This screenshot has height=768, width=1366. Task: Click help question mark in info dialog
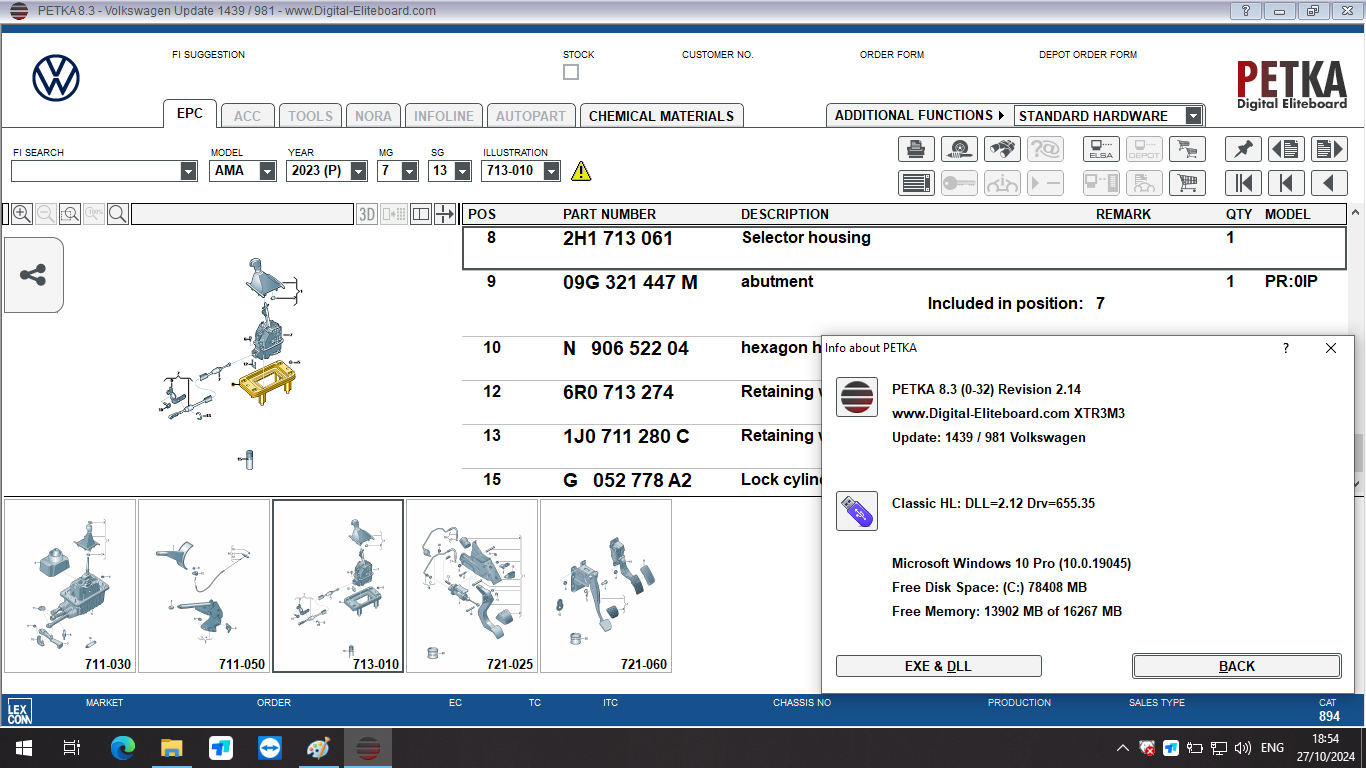point(1286,348)
